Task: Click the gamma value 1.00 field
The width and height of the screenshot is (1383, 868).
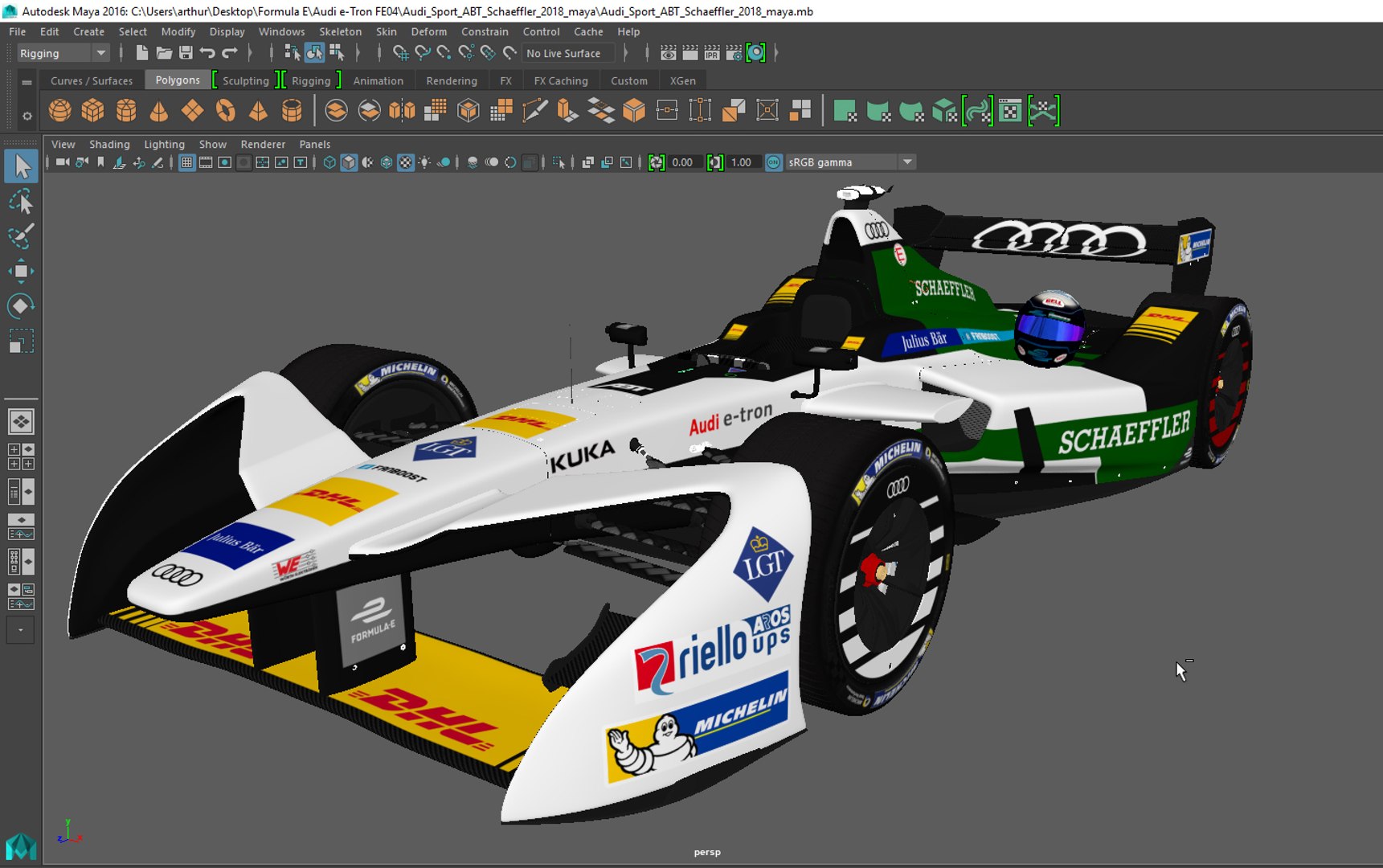Action: 743,162
